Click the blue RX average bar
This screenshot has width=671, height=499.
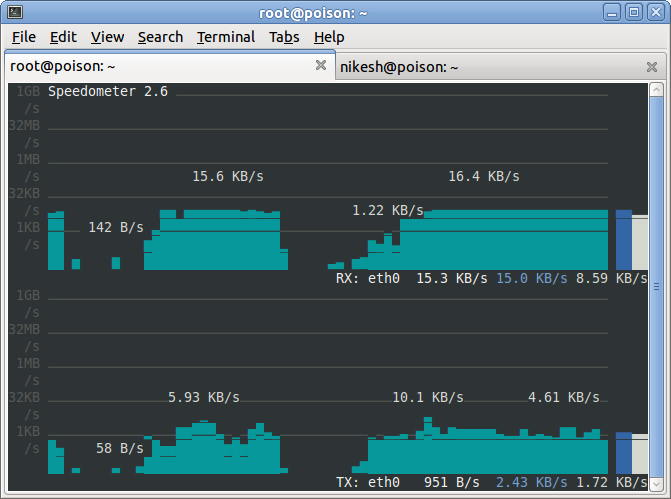click(623, 240)
